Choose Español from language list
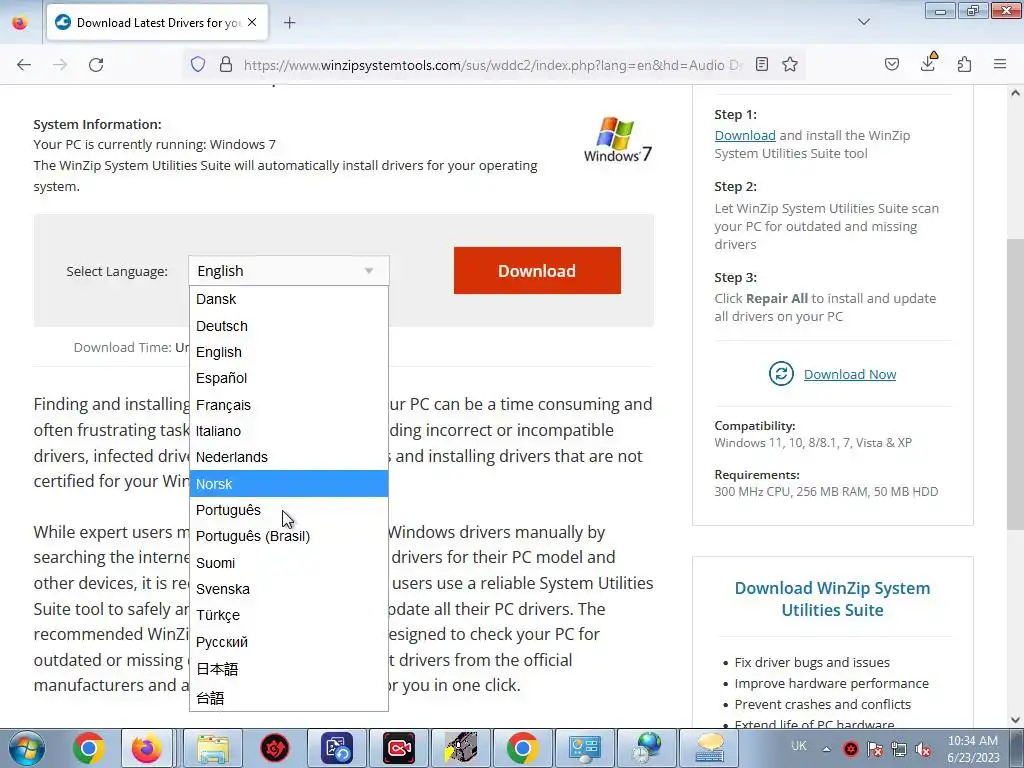 pyautogui.click(x=289, y=378)
